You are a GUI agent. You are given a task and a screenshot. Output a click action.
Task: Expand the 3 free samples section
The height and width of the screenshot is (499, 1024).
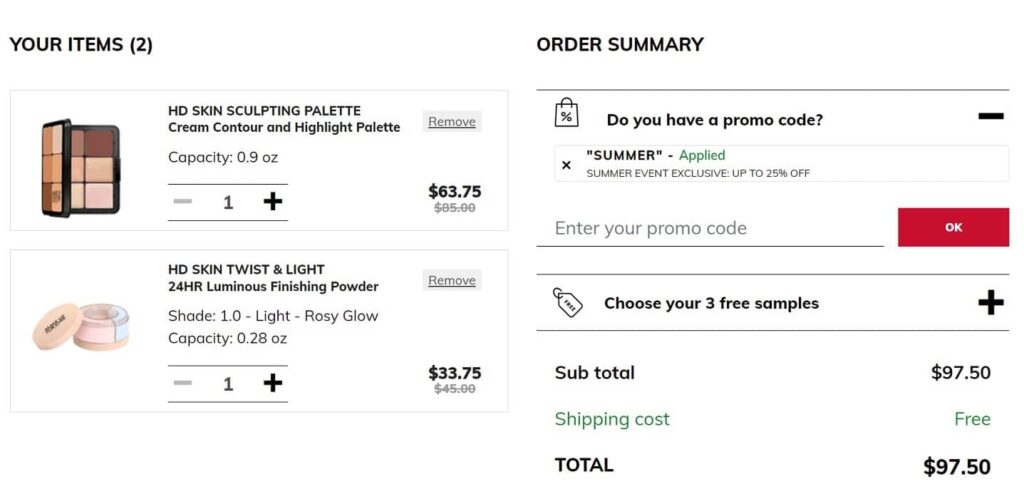coord(990,302)
